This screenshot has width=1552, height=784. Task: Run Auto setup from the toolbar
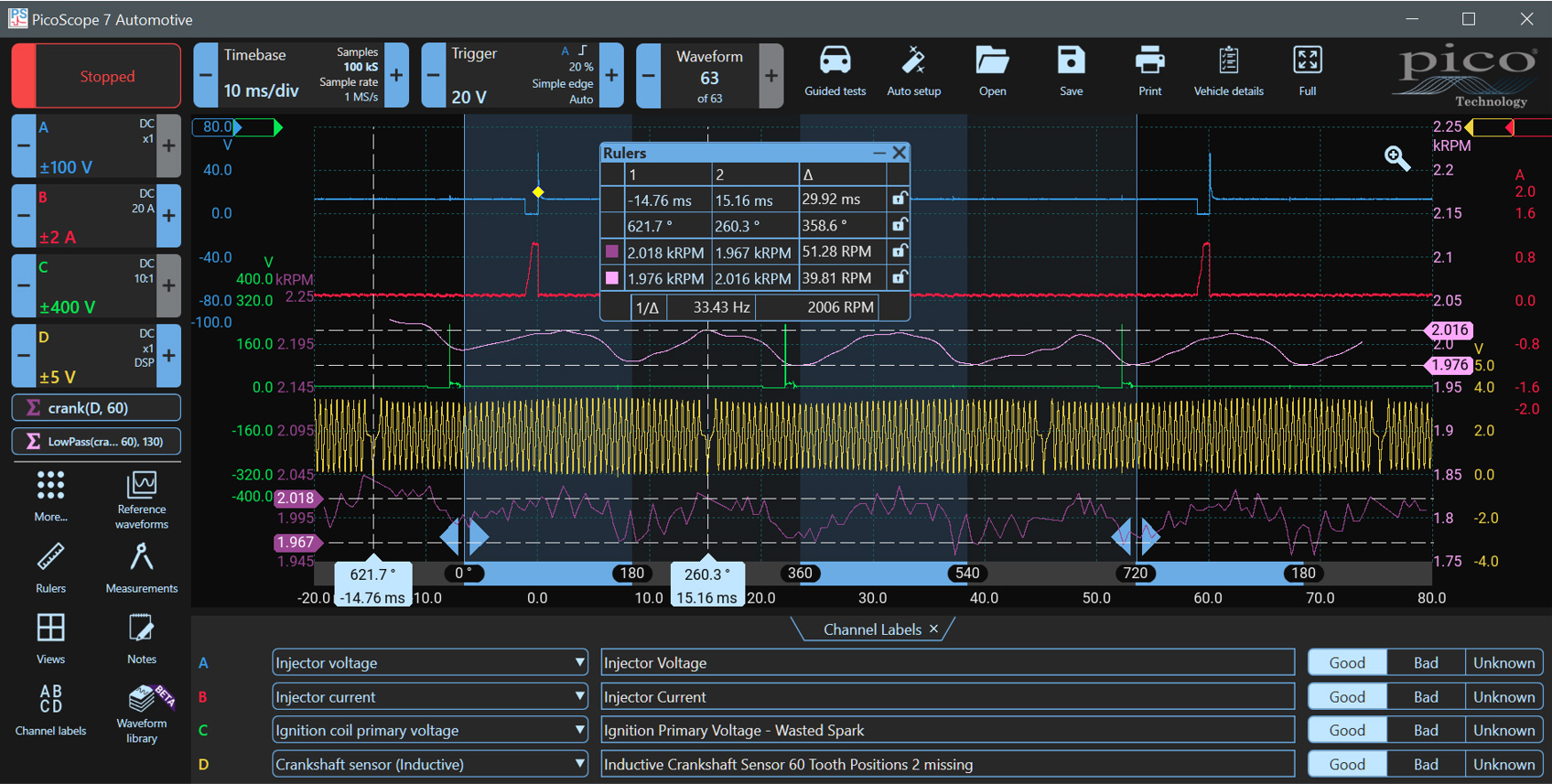click(913, 70)
